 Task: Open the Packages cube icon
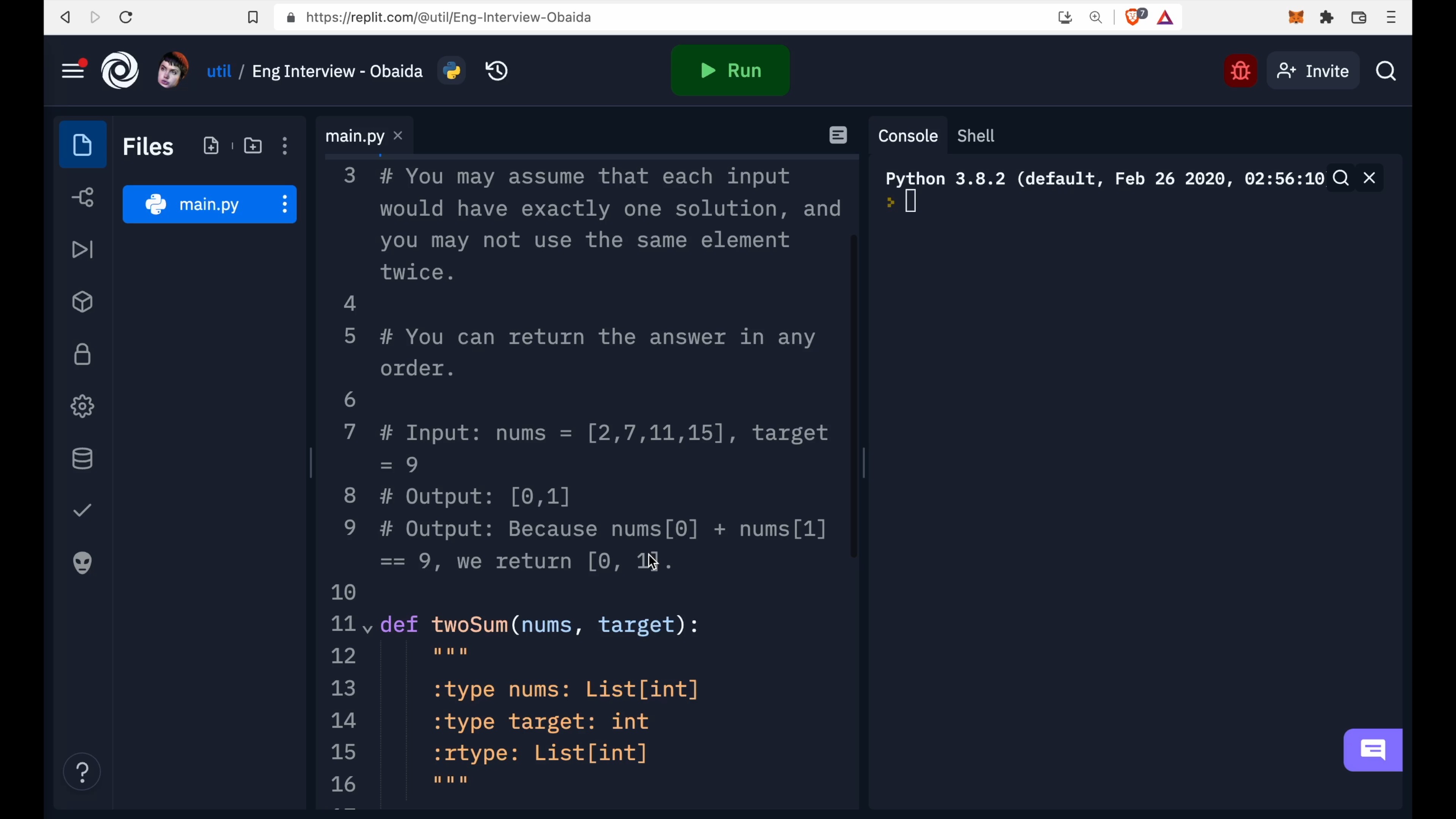pyautogui.click(x=83, y=303)
